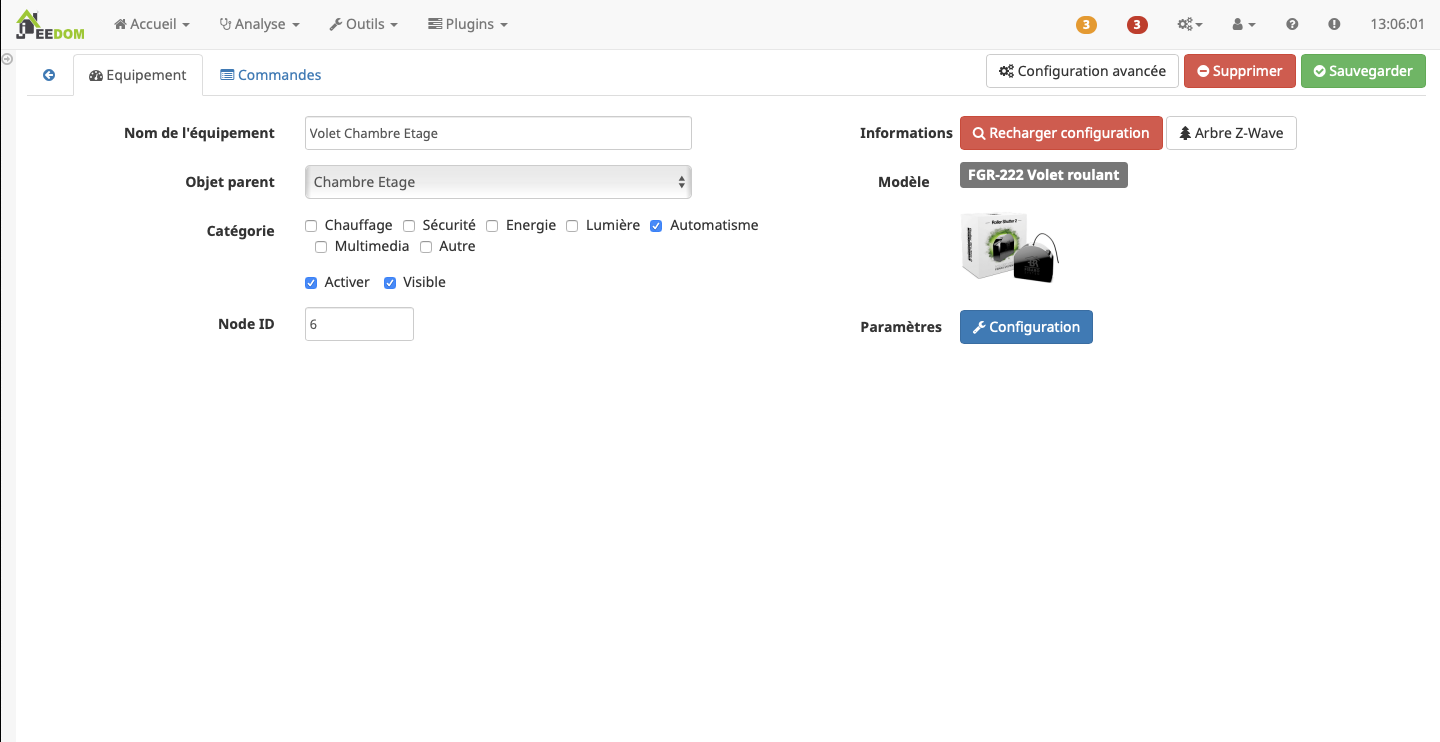1440x742 pixels.
Task: Expand the Plugins menu
Action: pos(467,24)
